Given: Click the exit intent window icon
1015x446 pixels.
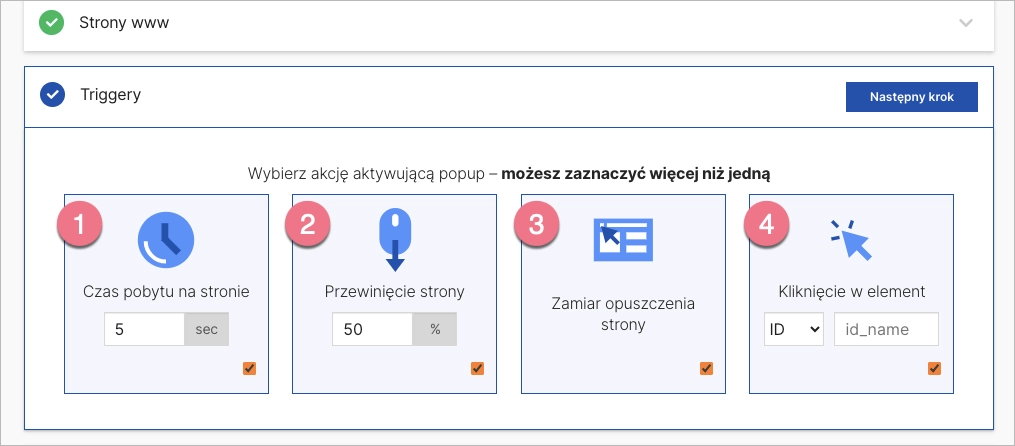Looking at the screenshot, I should coord(623,240).
